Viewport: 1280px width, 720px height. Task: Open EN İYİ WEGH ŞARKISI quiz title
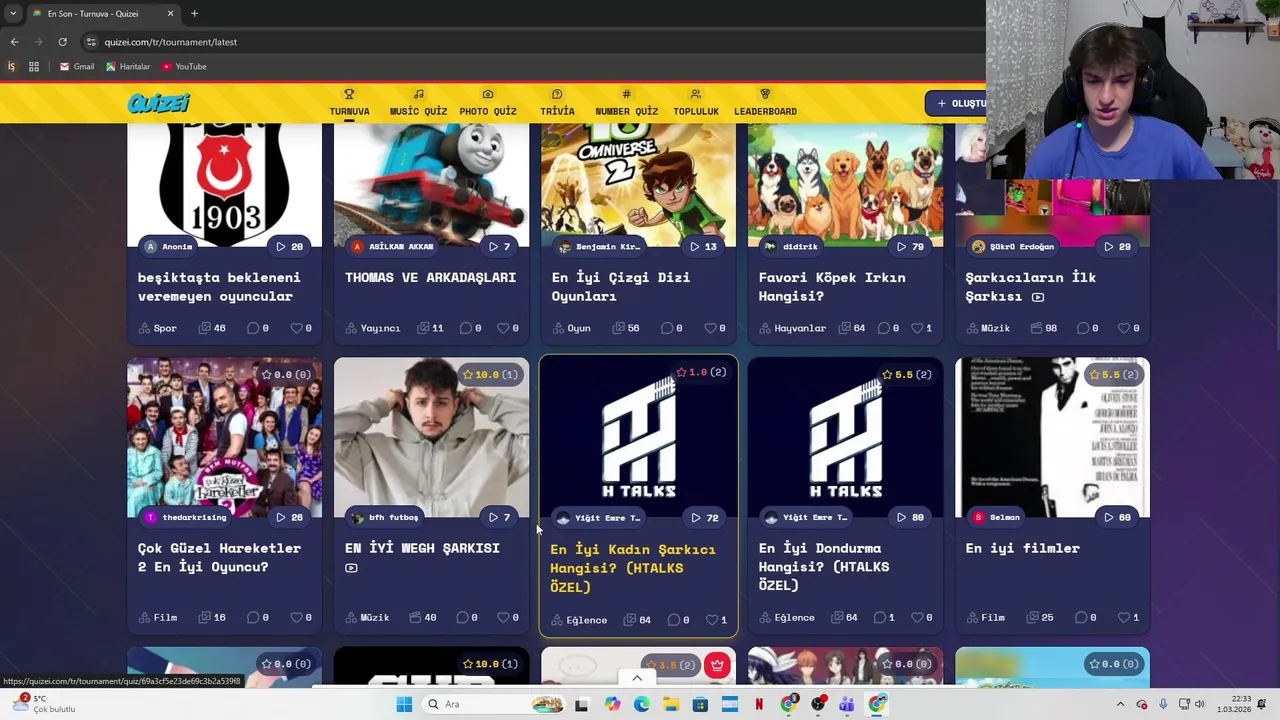coord(422,548)
